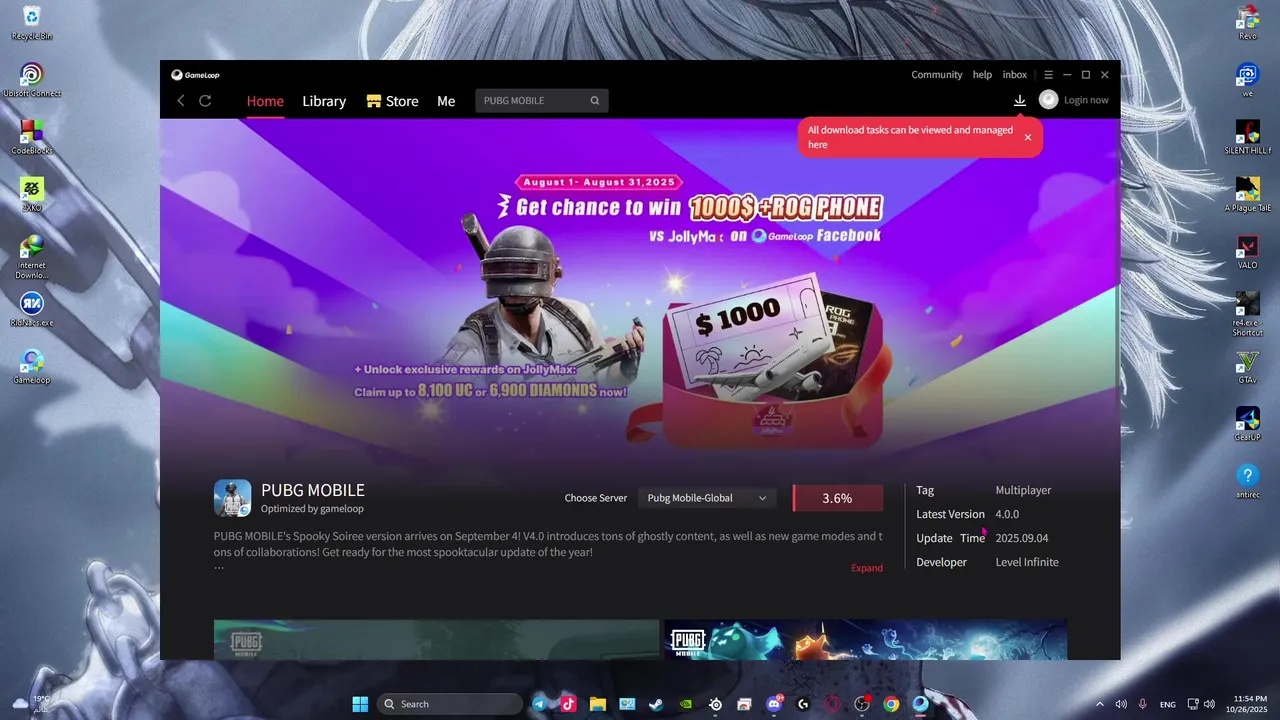Image resolution: width=1280 pixels, height=720 pixels.
Task: Show hidden tray icons chevron
Action: click(x=1100, y=704)
